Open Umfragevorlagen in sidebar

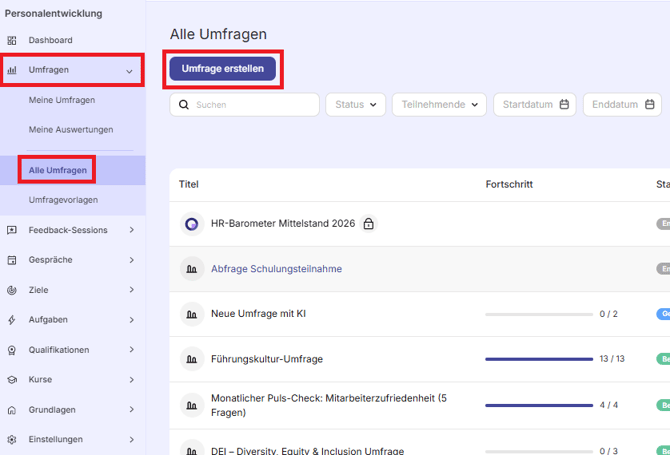click(x=63, y=200)
